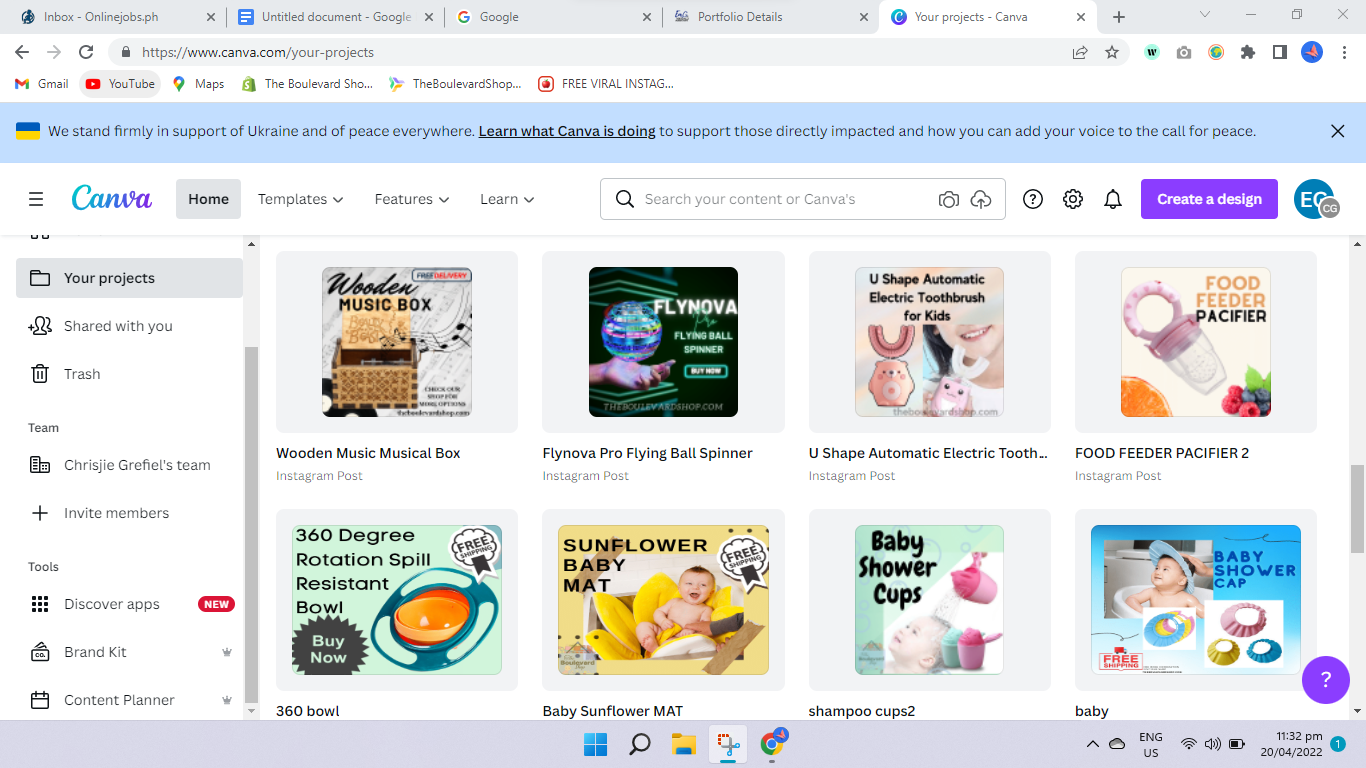Select Home in the Canva header
The width and height of the screenshot is (1366, 768).
pos(208,199)
